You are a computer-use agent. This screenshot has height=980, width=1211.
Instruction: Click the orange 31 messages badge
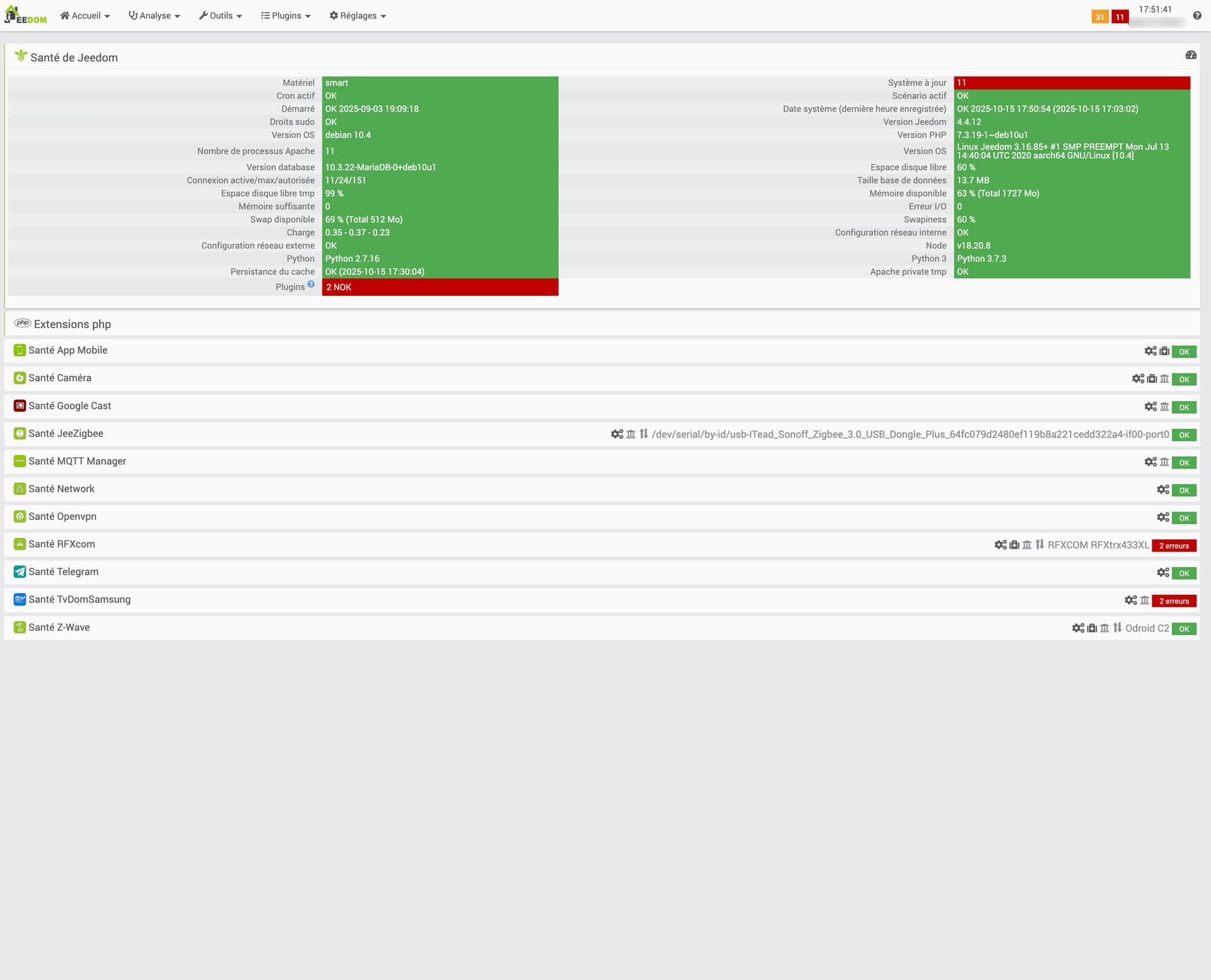(x=1099, y=17)
